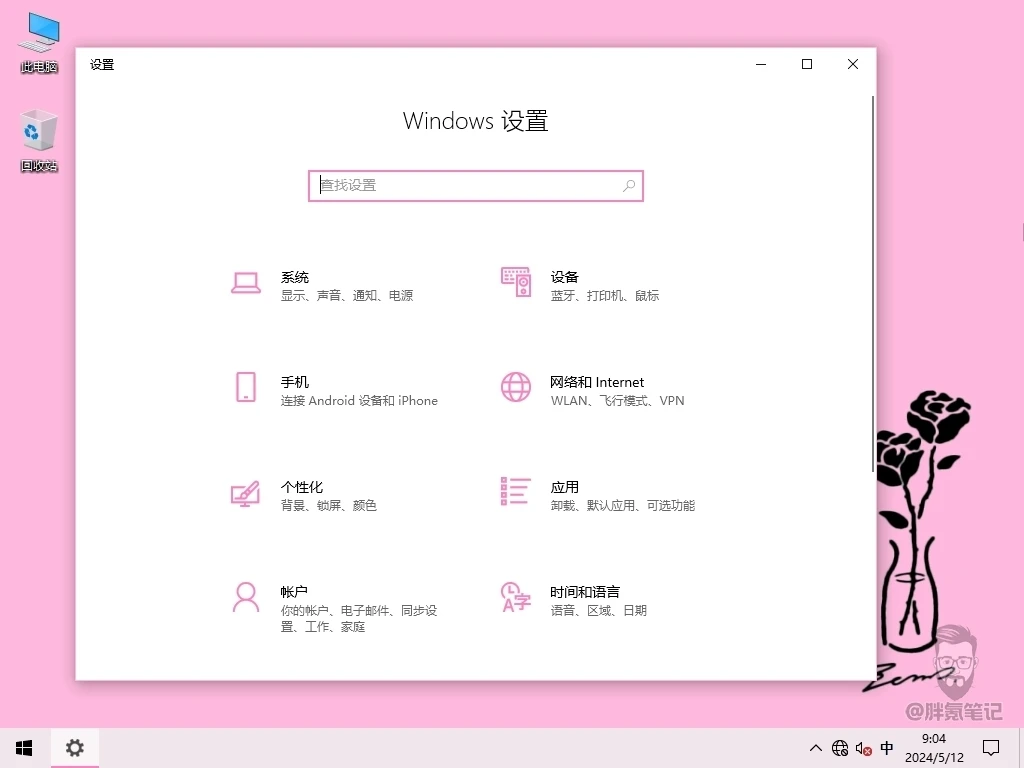Open the 应用 list icon

pyautogui.click(x=515, y=491)
